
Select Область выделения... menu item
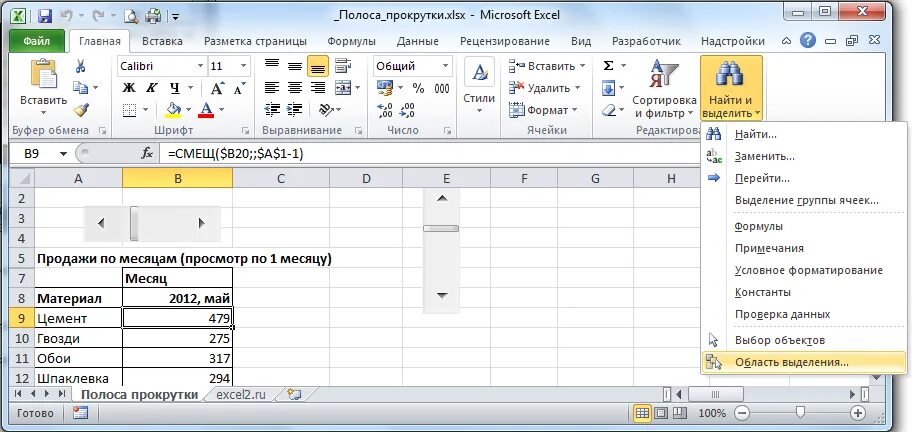tap(804, 362)
